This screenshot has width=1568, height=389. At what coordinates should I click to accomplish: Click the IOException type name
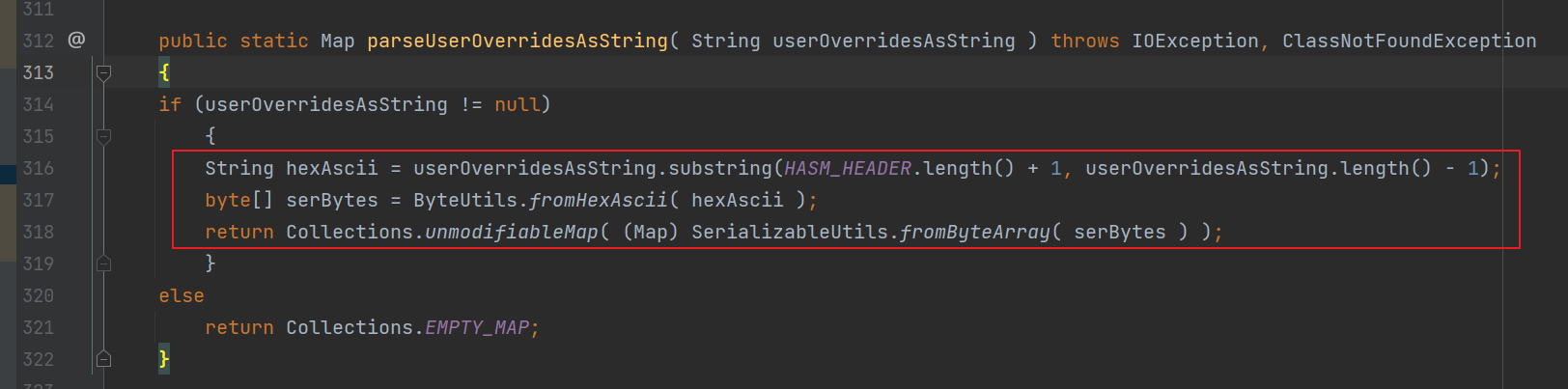[x=1194, y=41]
